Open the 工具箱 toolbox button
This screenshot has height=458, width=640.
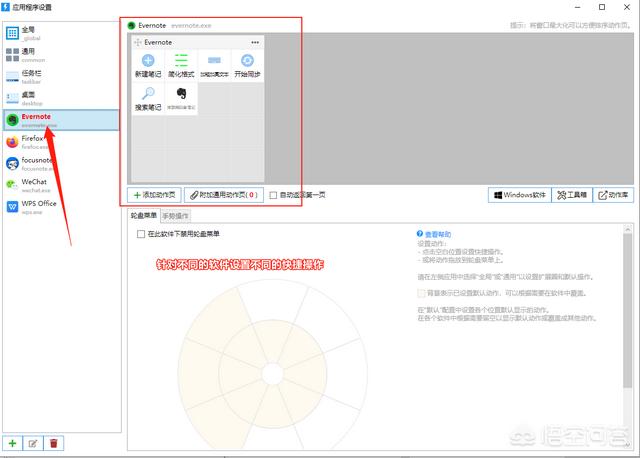pos(572,195)
